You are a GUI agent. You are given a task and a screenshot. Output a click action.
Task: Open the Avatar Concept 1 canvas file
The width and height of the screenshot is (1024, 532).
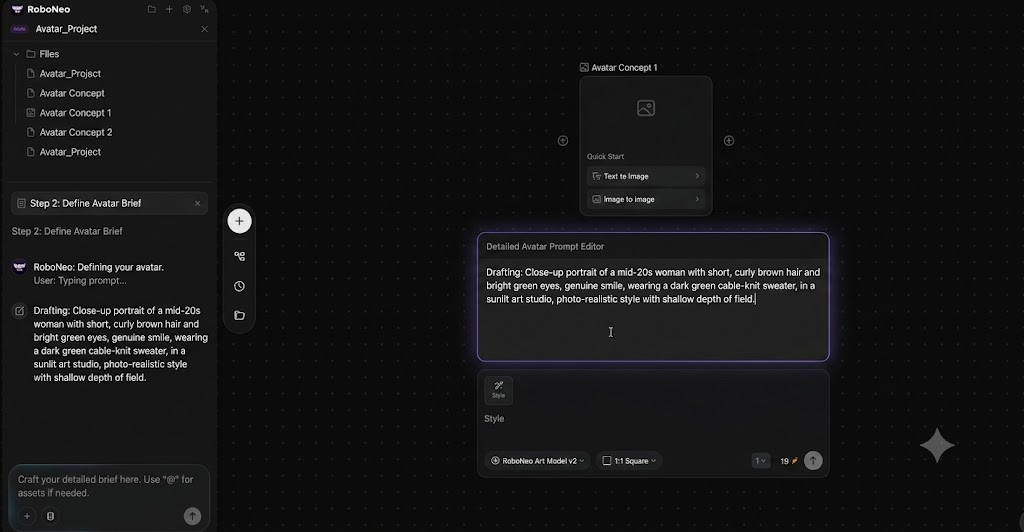point(75,113)
